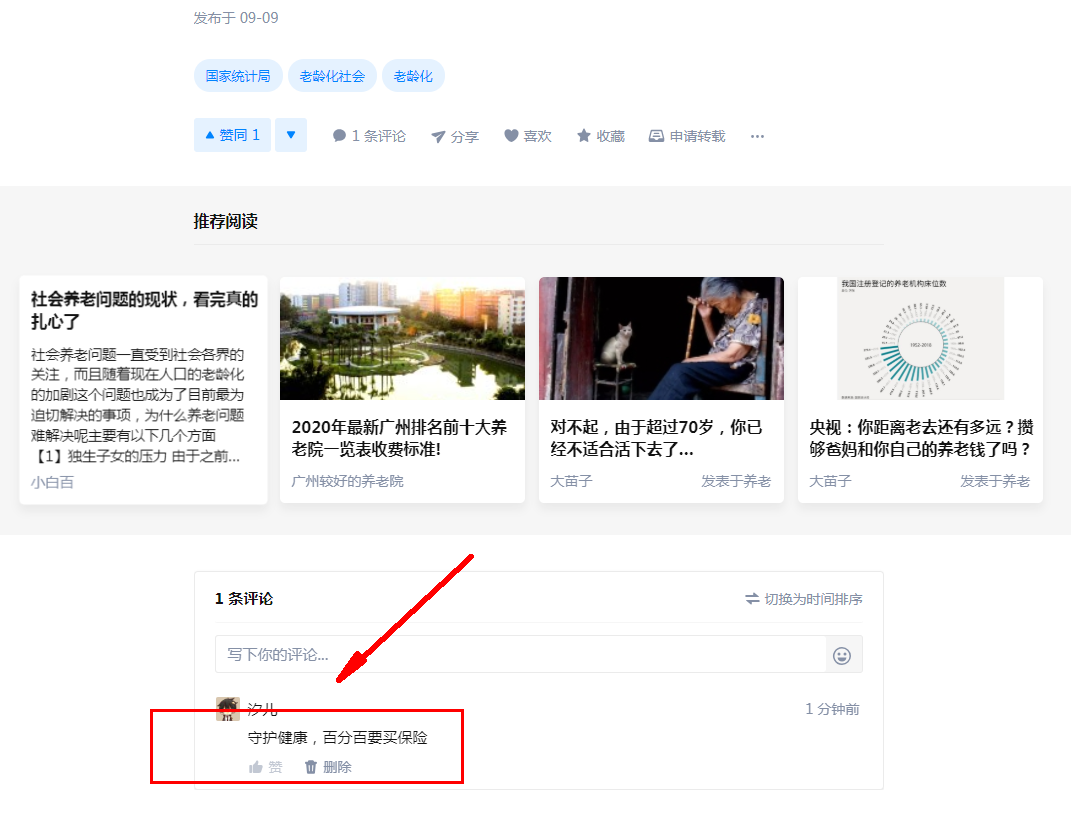Open the emoji smiley picker
This screenshot has width=1071, height=816.
(x=842, y=656)
